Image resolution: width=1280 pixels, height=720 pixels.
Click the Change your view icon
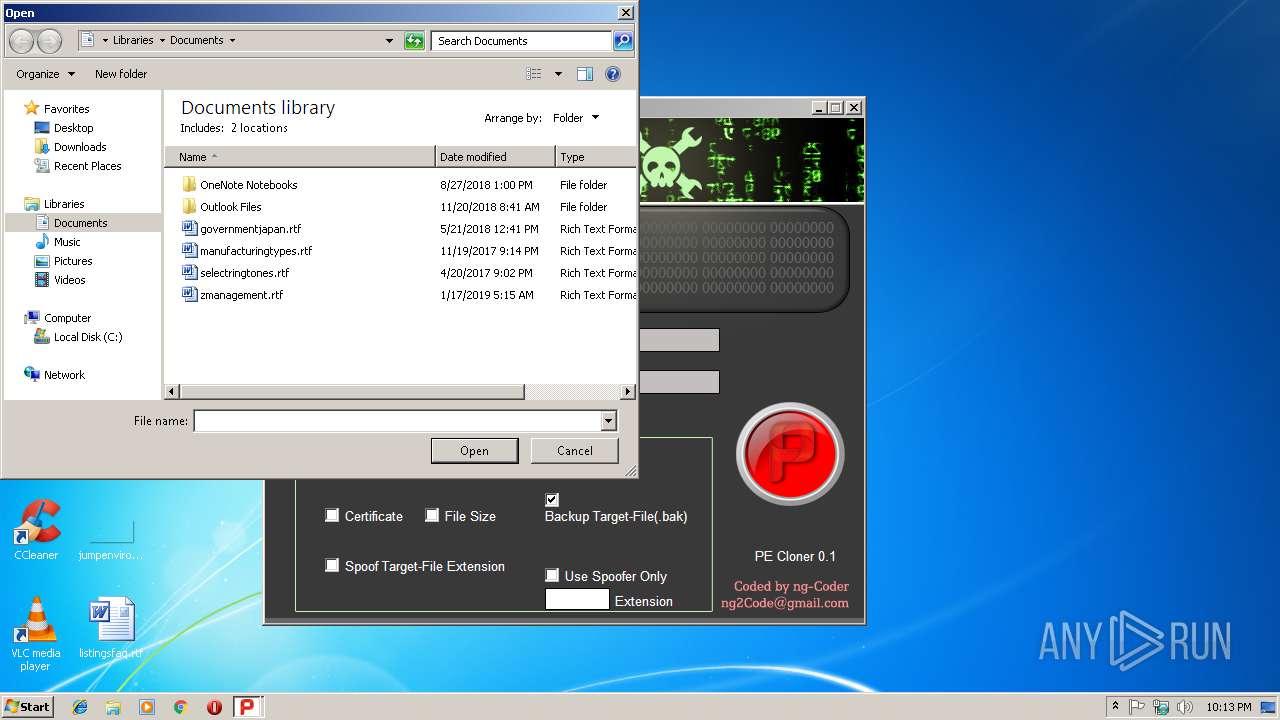point(534,74)
